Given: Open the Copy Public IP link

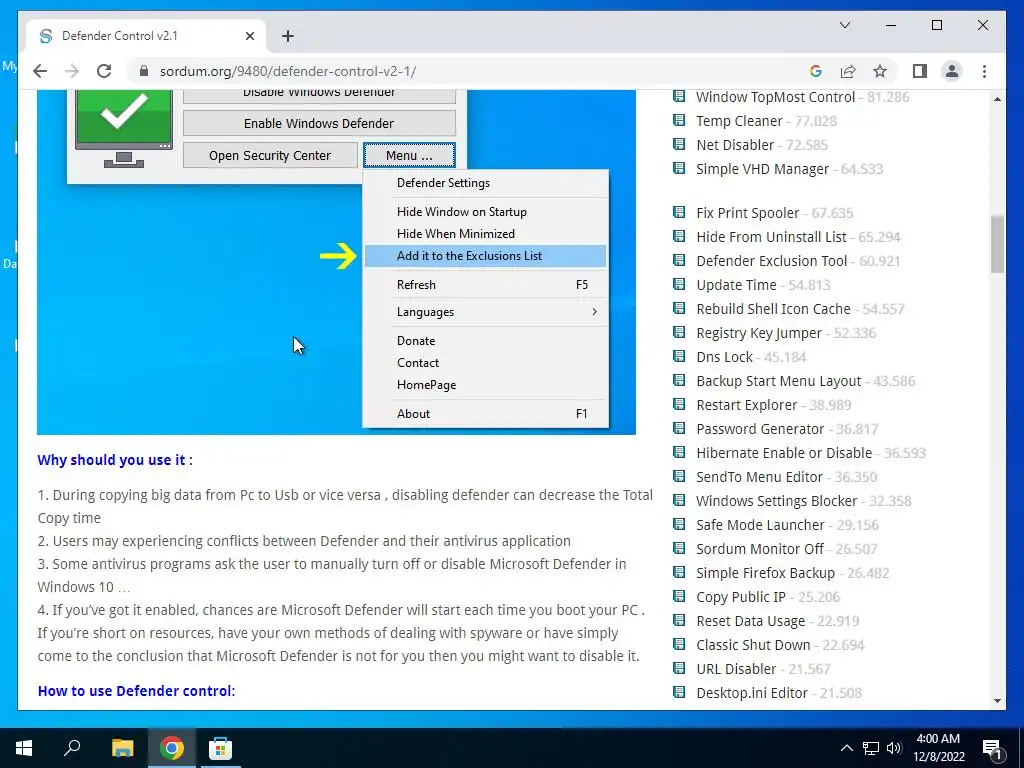Looking at the screenshot, I should 741,598.
